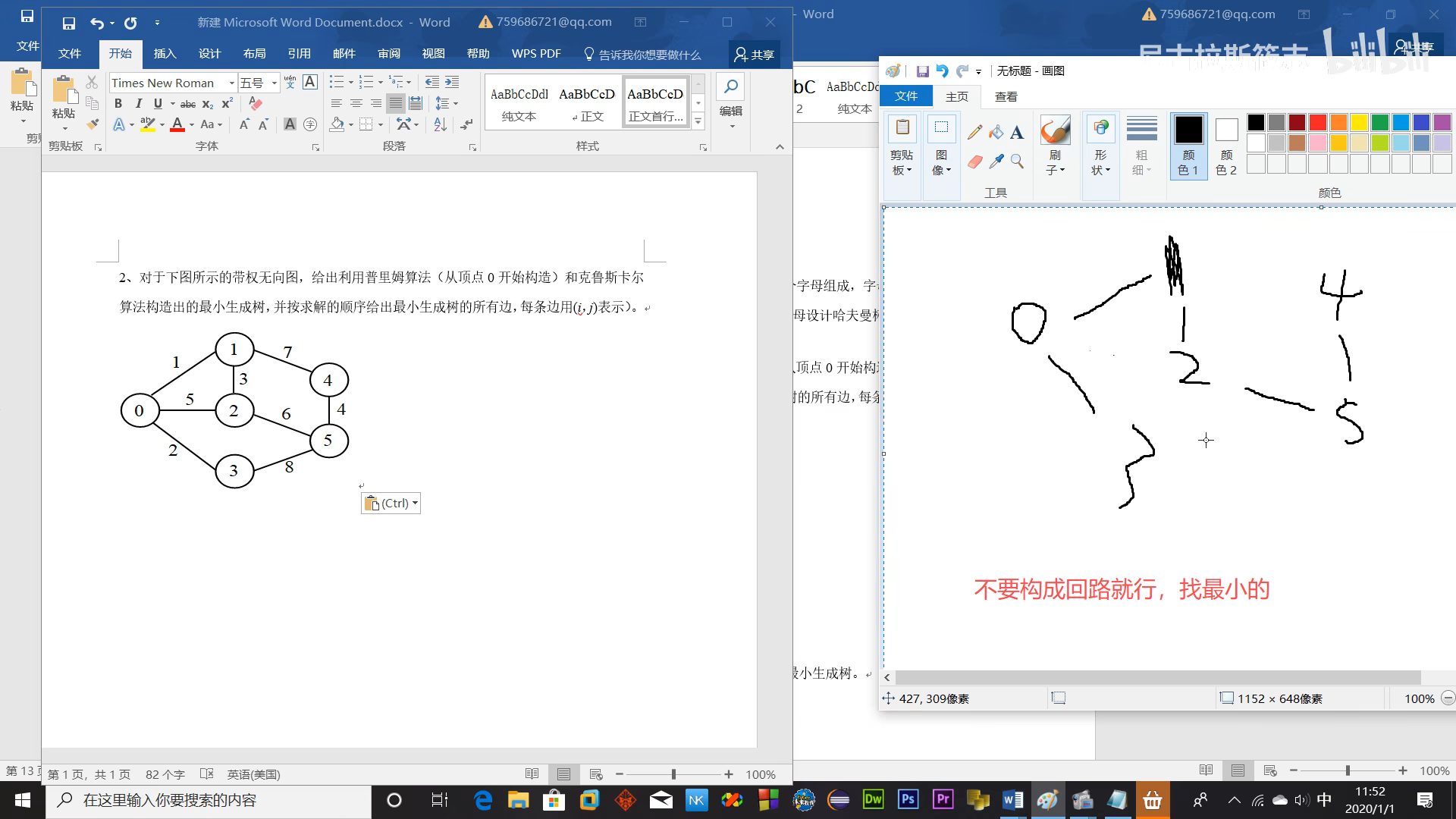Select the Text tool in Paint
Screen dimensions: 1456x819
(1017, 133)
